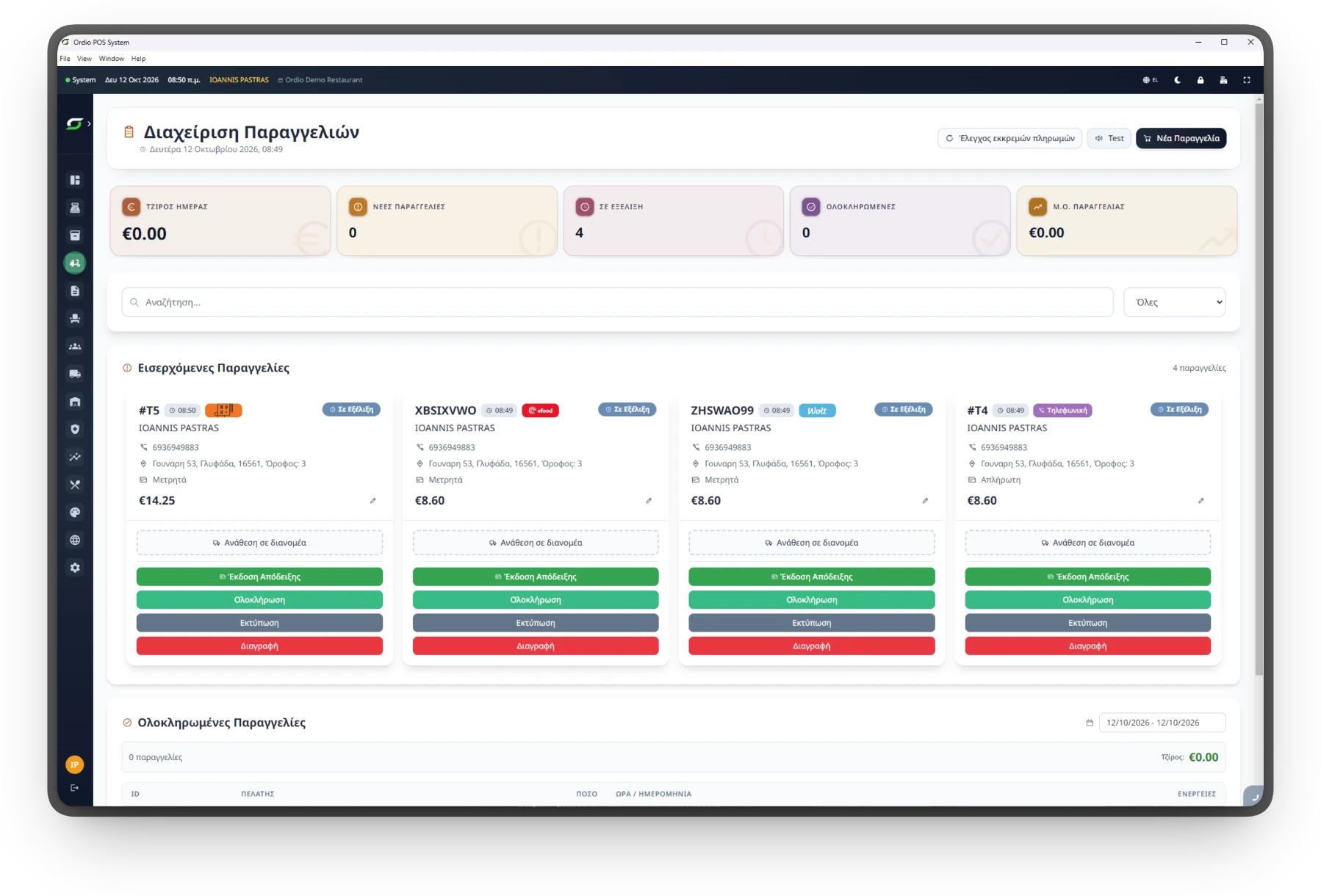The image size is (1321, 896).
Task: Click the truck sidebar icon
Action: (75, 374)
